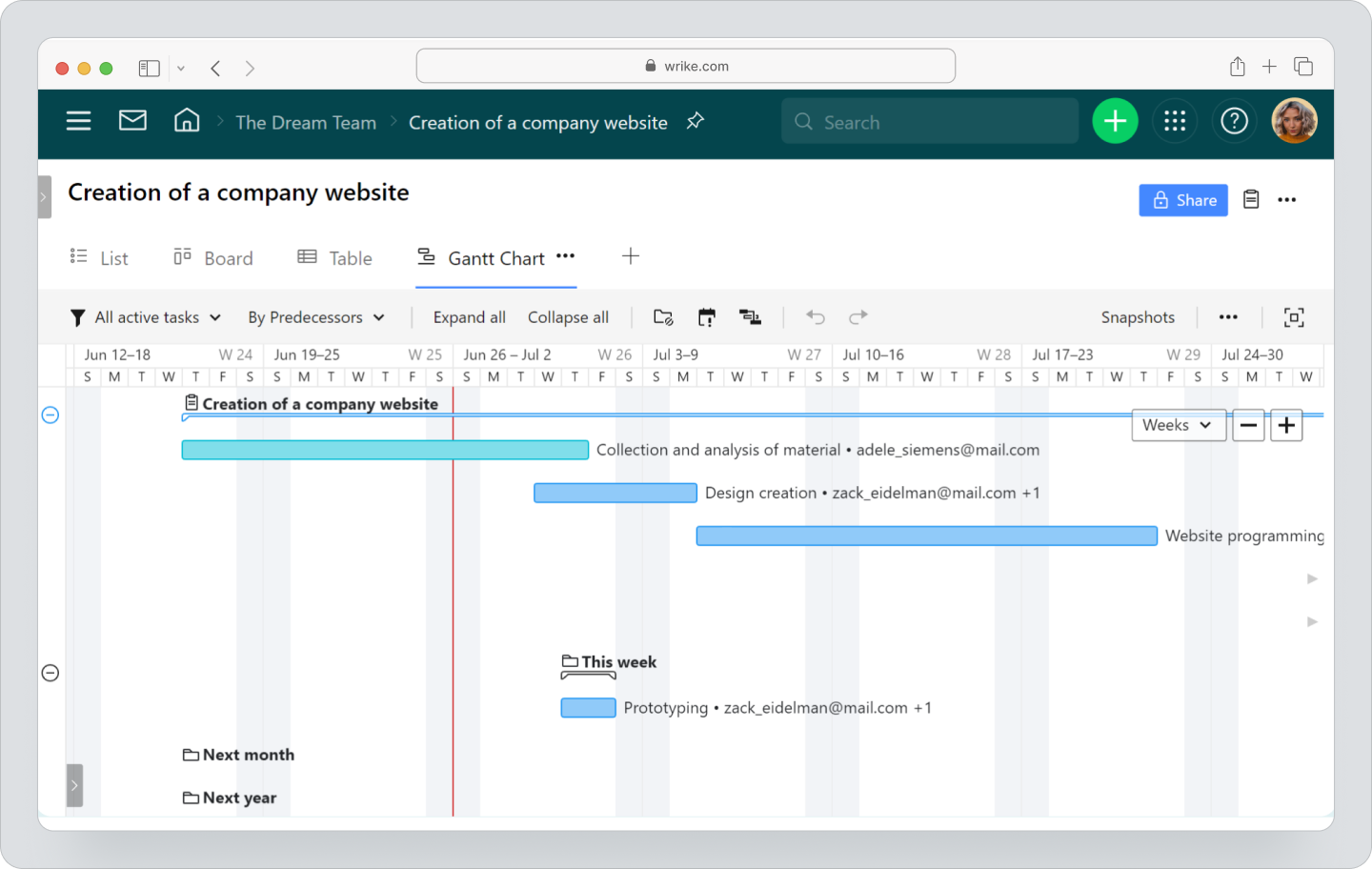Enter fullscreen mode for the Gantt chart
Viewport: 1372px width, 869px height.
[x=1294, y=316]
